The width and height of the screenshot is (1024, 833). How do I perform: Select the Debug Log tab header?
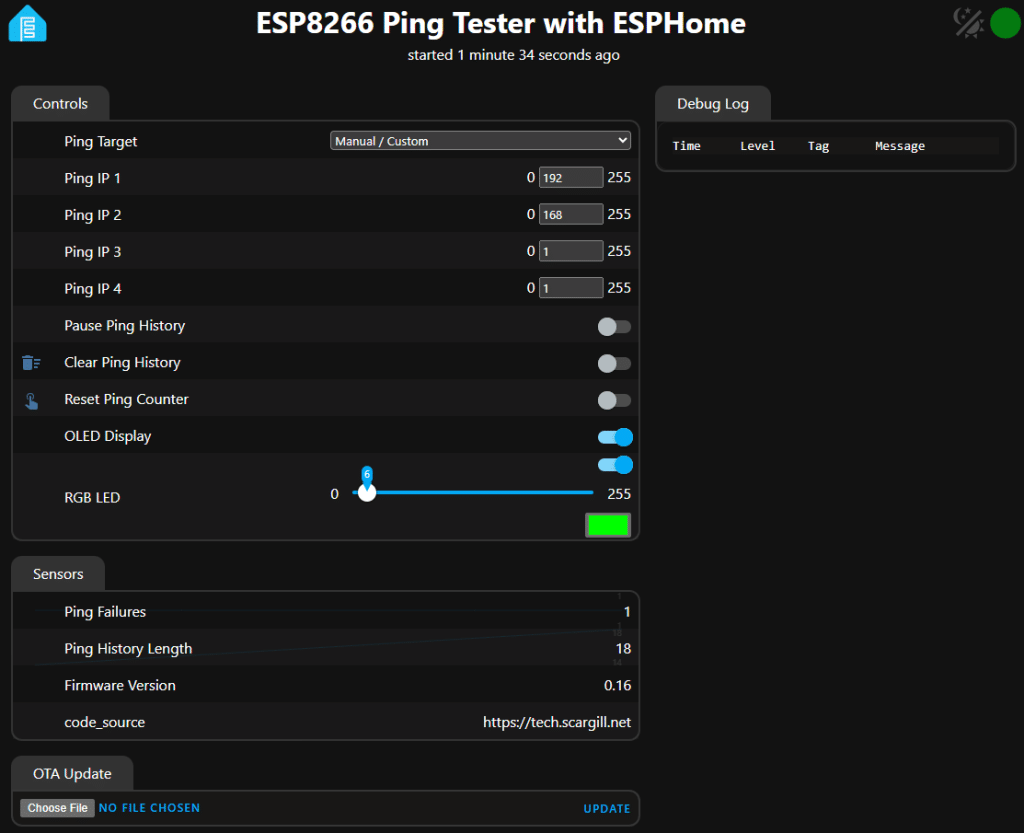point(712,104)
